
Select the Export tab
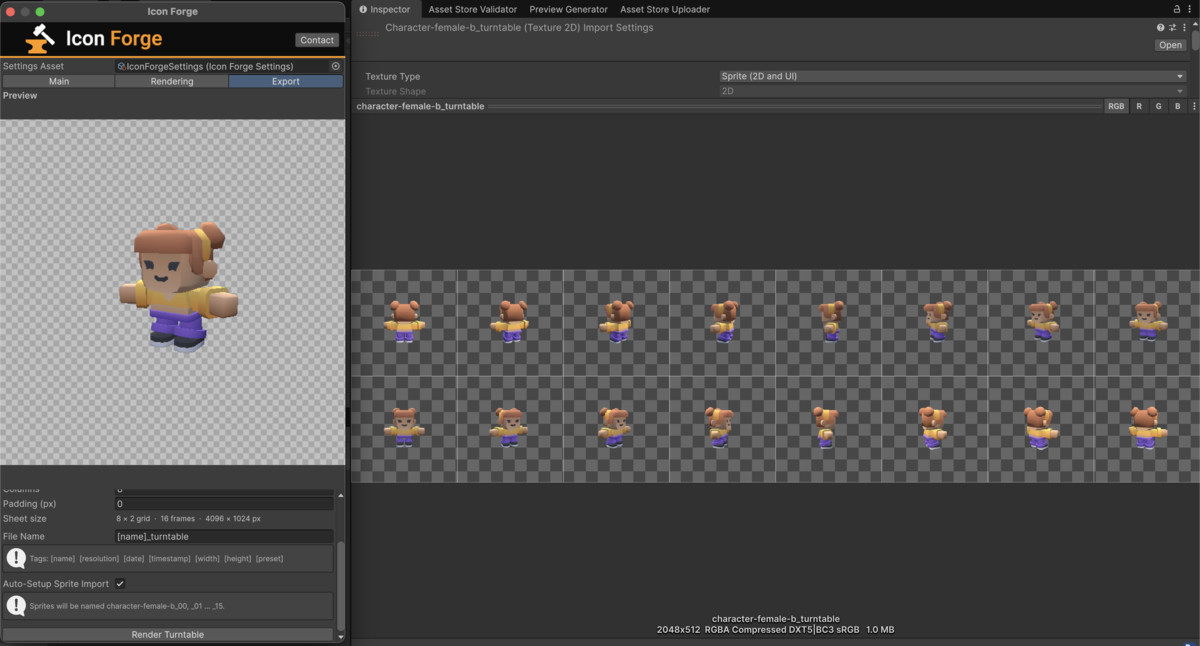[286, 81]
